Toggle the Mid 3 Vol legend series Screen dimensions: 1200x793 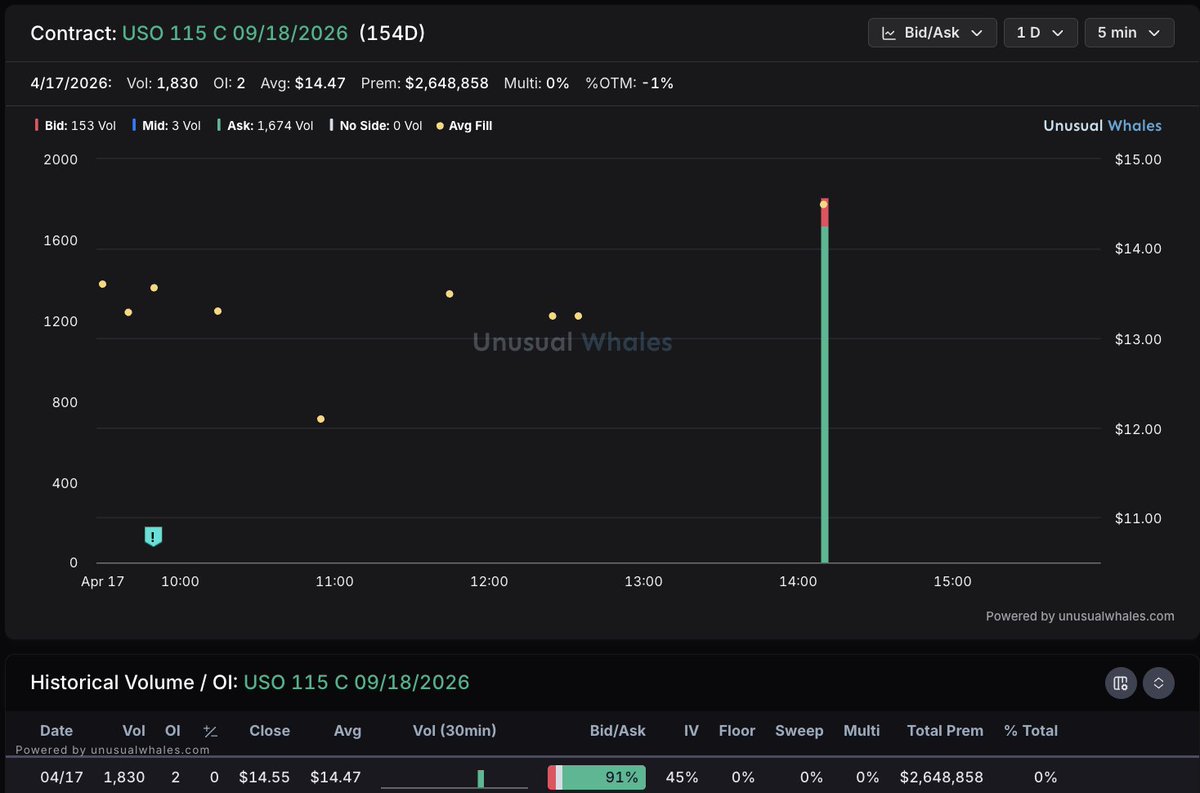pyautogui.click(x=166, y=126)
